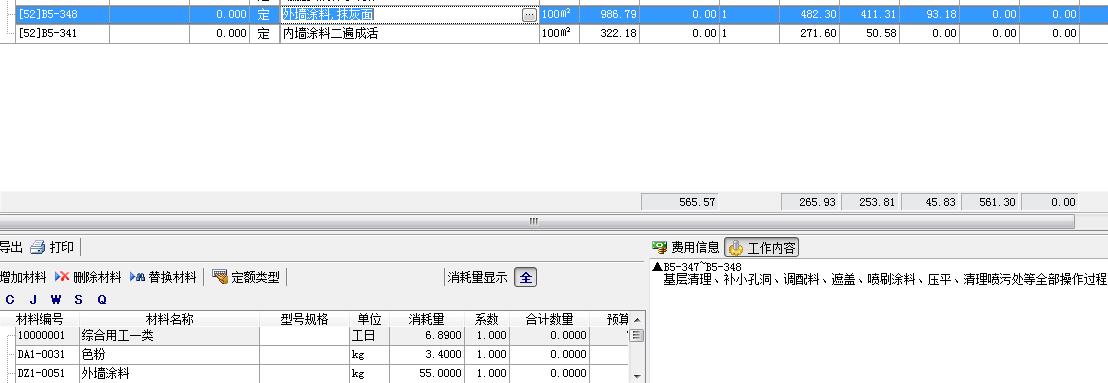Click 材料编号 column header
The width and height of the screenshot is (1108, 383).
(40, 319)
